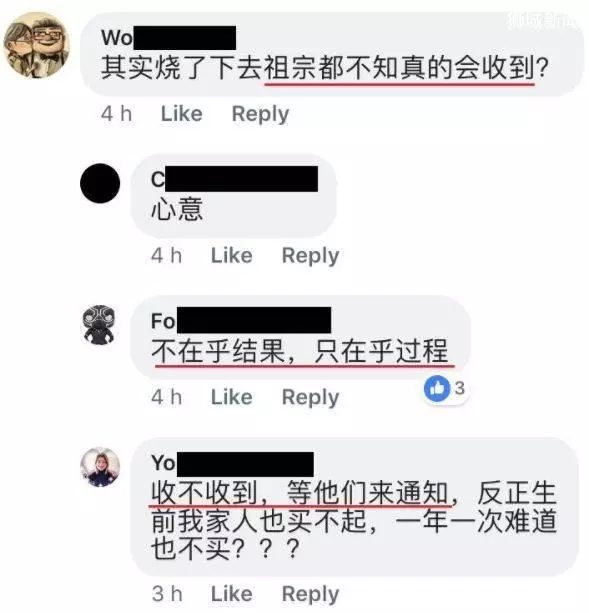Open the woman's photo avatar beside Yo

pyautogui.click(x=100, y=467)
